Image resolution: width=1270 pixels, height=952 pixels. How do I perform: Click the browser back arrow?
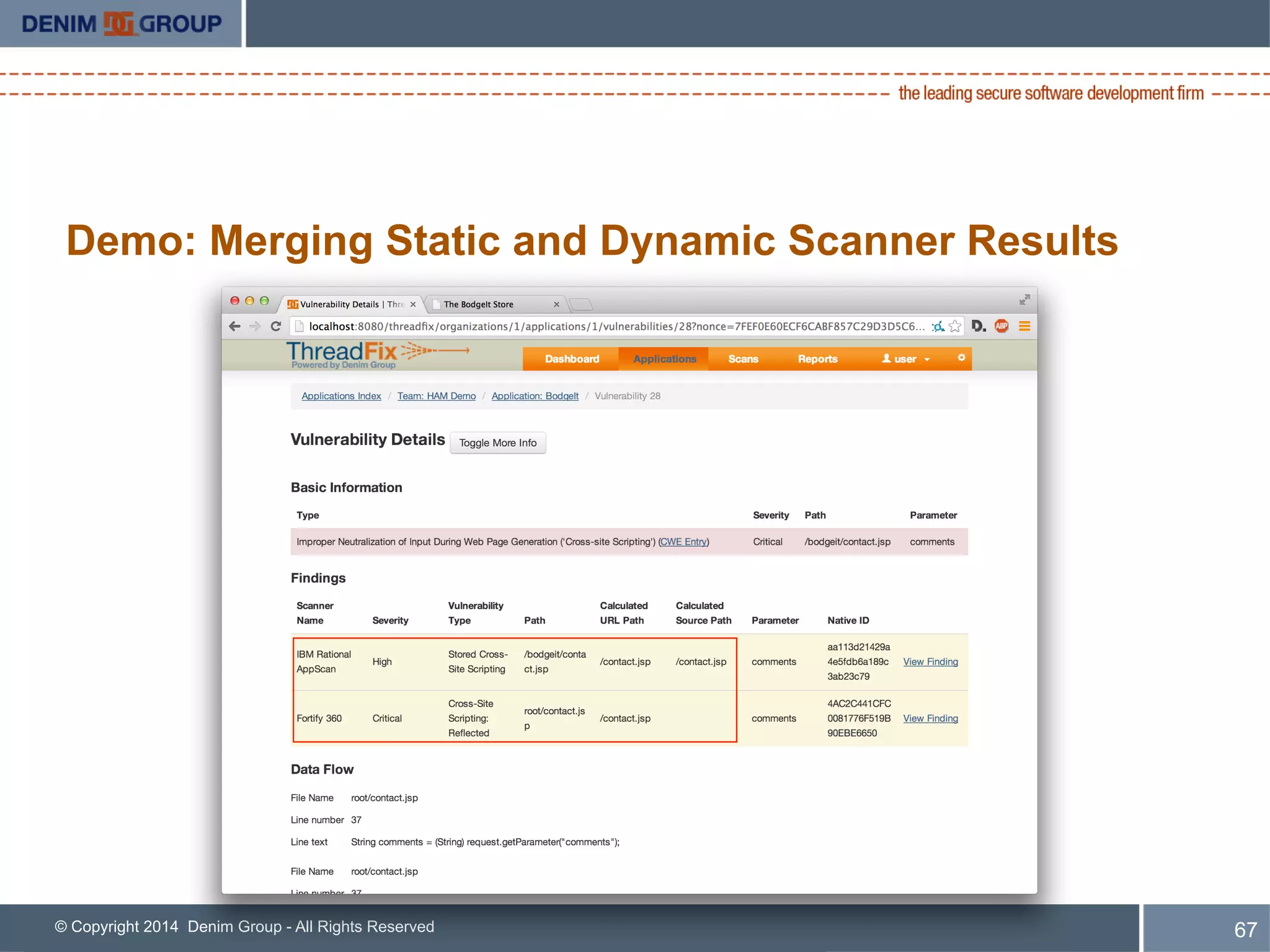234,326
